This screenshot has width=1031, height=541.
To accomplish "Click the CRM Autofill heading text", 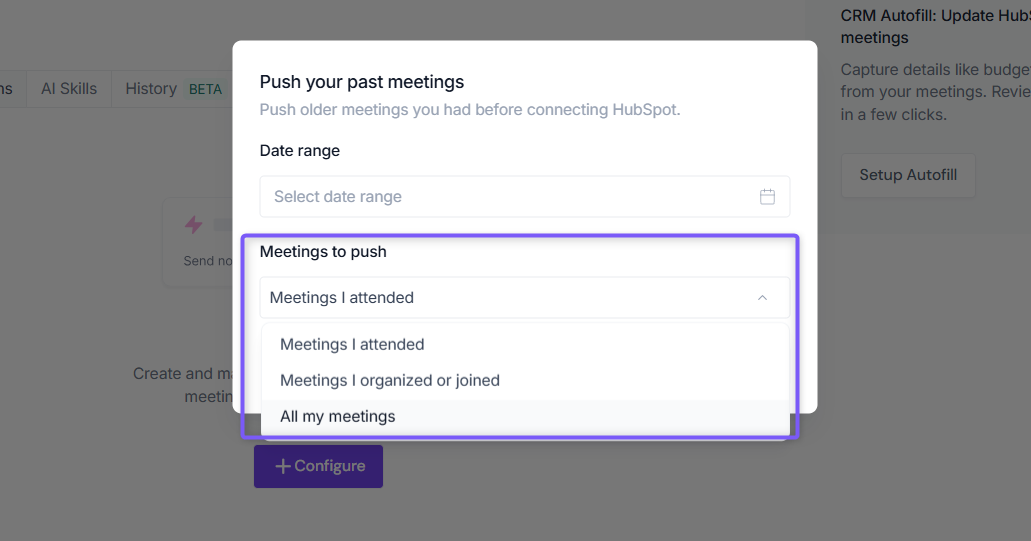I will point(935,26).
